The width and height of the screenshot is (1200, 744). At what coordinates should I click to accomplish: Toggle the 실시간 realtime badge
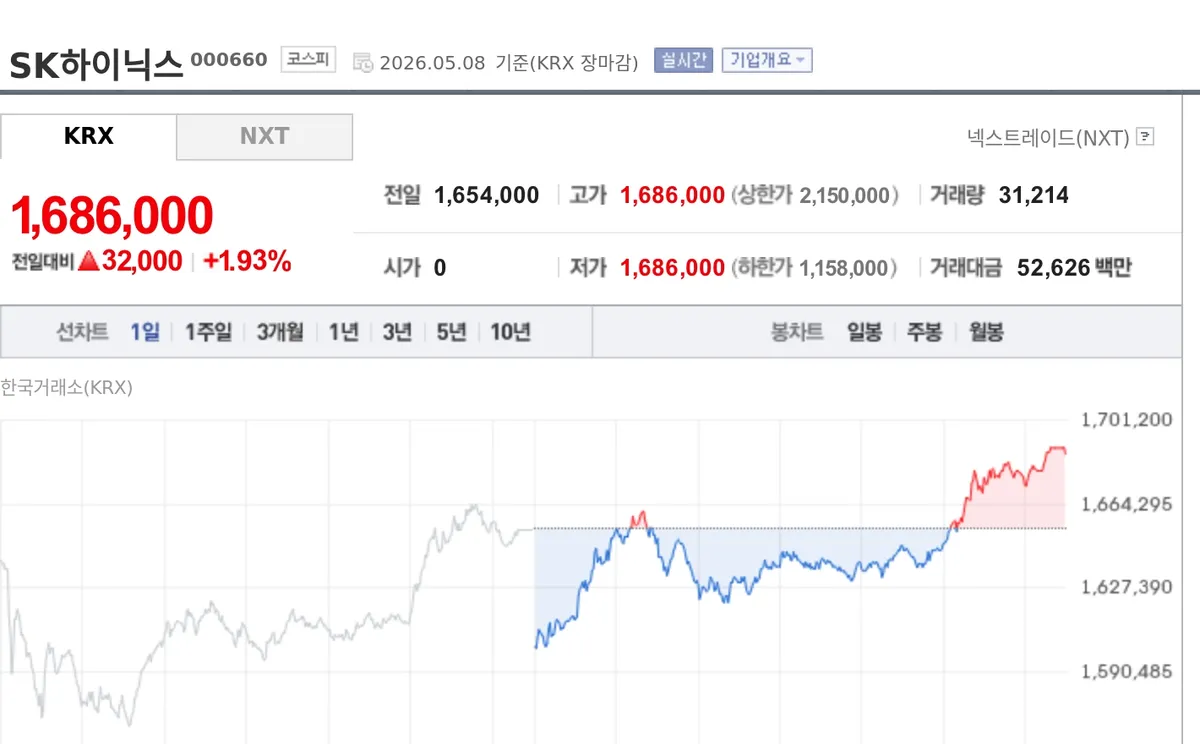click(x=683, y=60)
